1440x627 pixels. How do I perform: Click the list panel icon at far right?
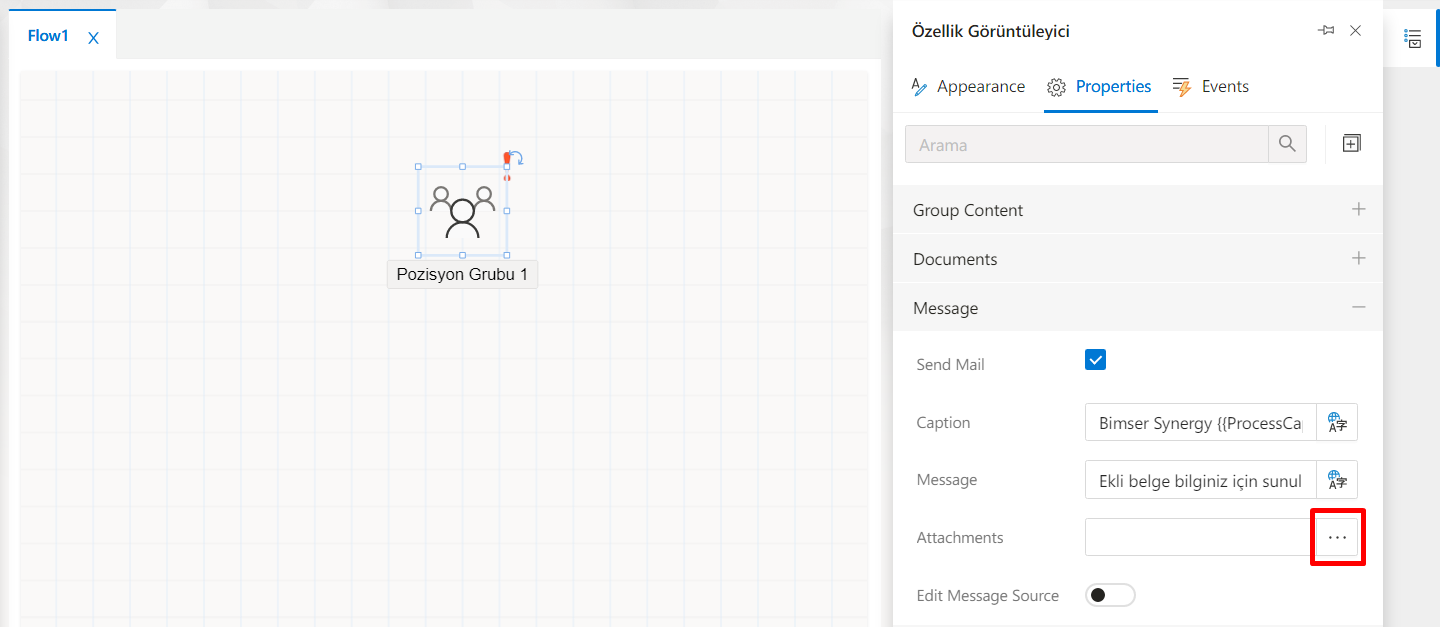pos(1413,38)
